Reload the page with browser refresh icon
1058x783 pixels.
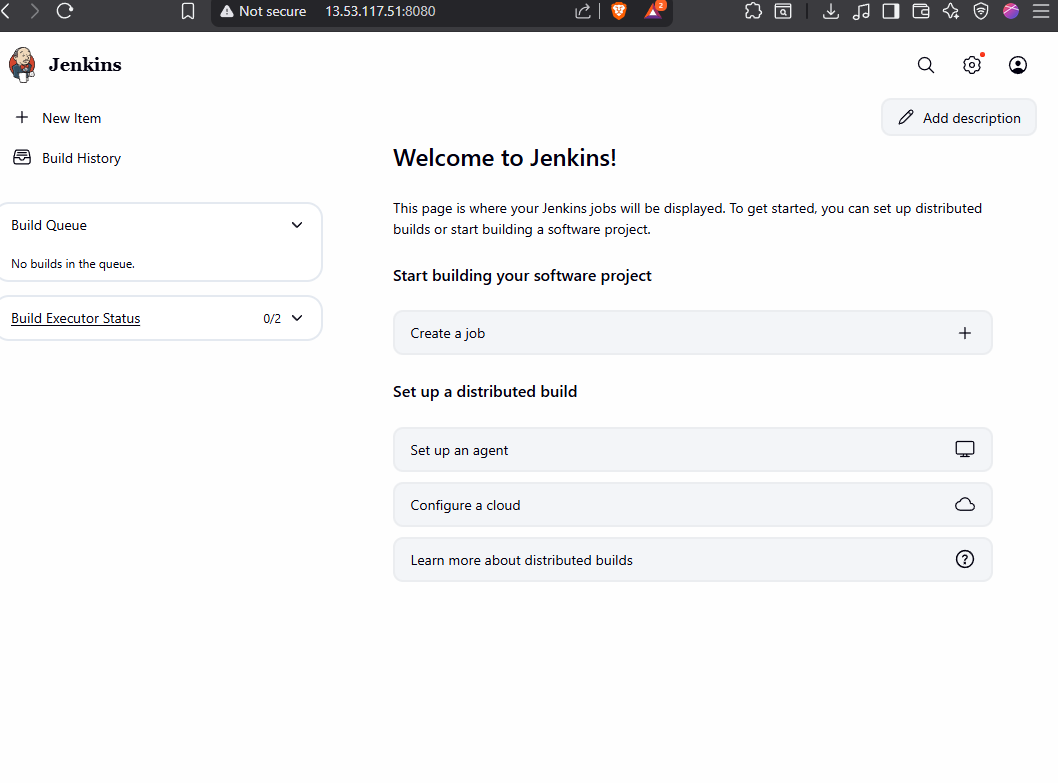(65, 11)
